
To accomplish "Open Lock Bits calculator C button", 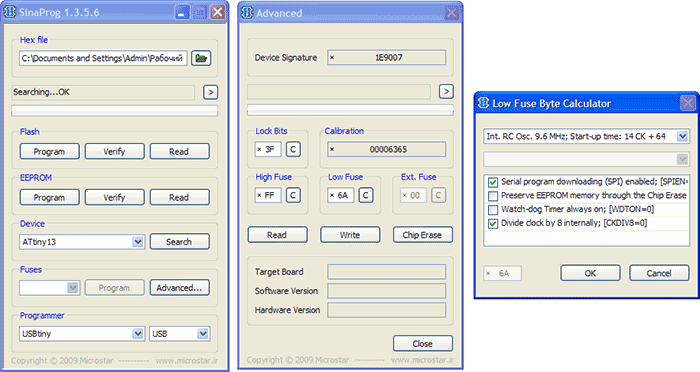I will pyautogui.click(x=293, y=149).
